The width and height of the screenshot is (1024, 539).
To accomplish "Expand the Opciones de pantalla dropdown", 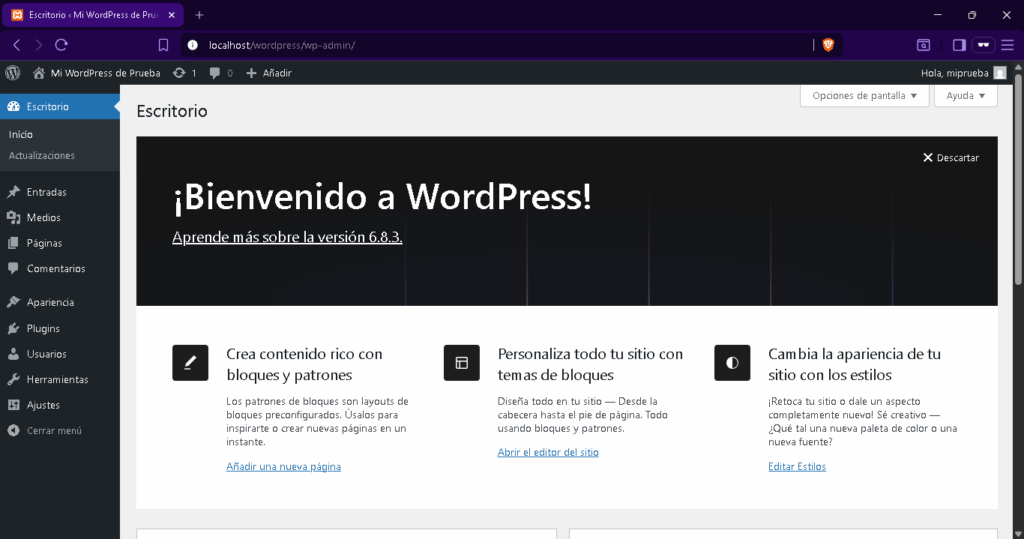I will pos(865,95).
